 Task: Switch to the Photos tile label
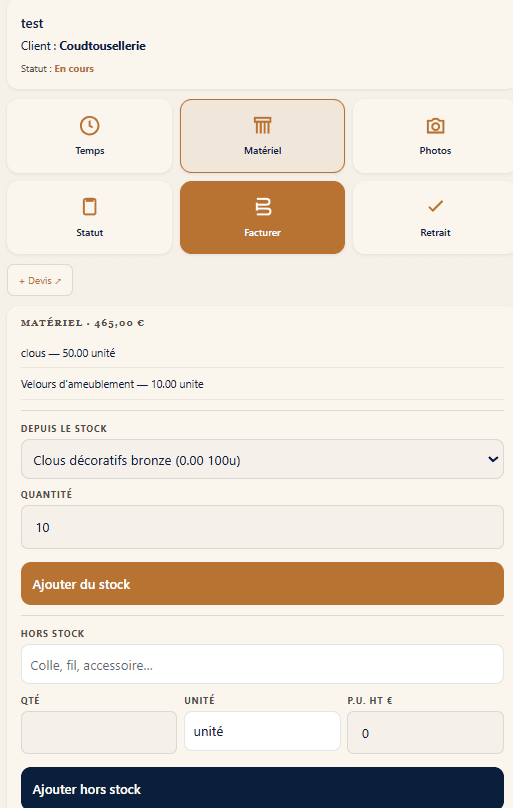click(x=435, y=150)
